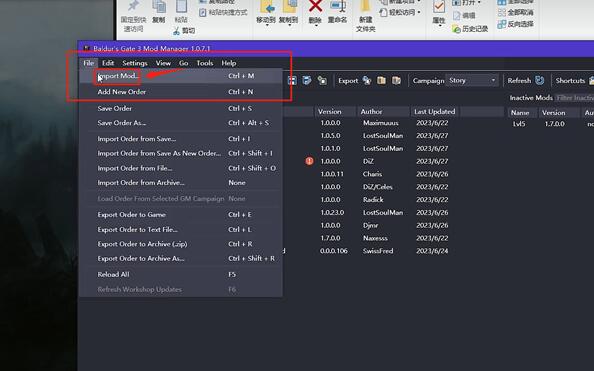
Task: Click the Filter Inactive mods input field
Action: tap(574, 98)
